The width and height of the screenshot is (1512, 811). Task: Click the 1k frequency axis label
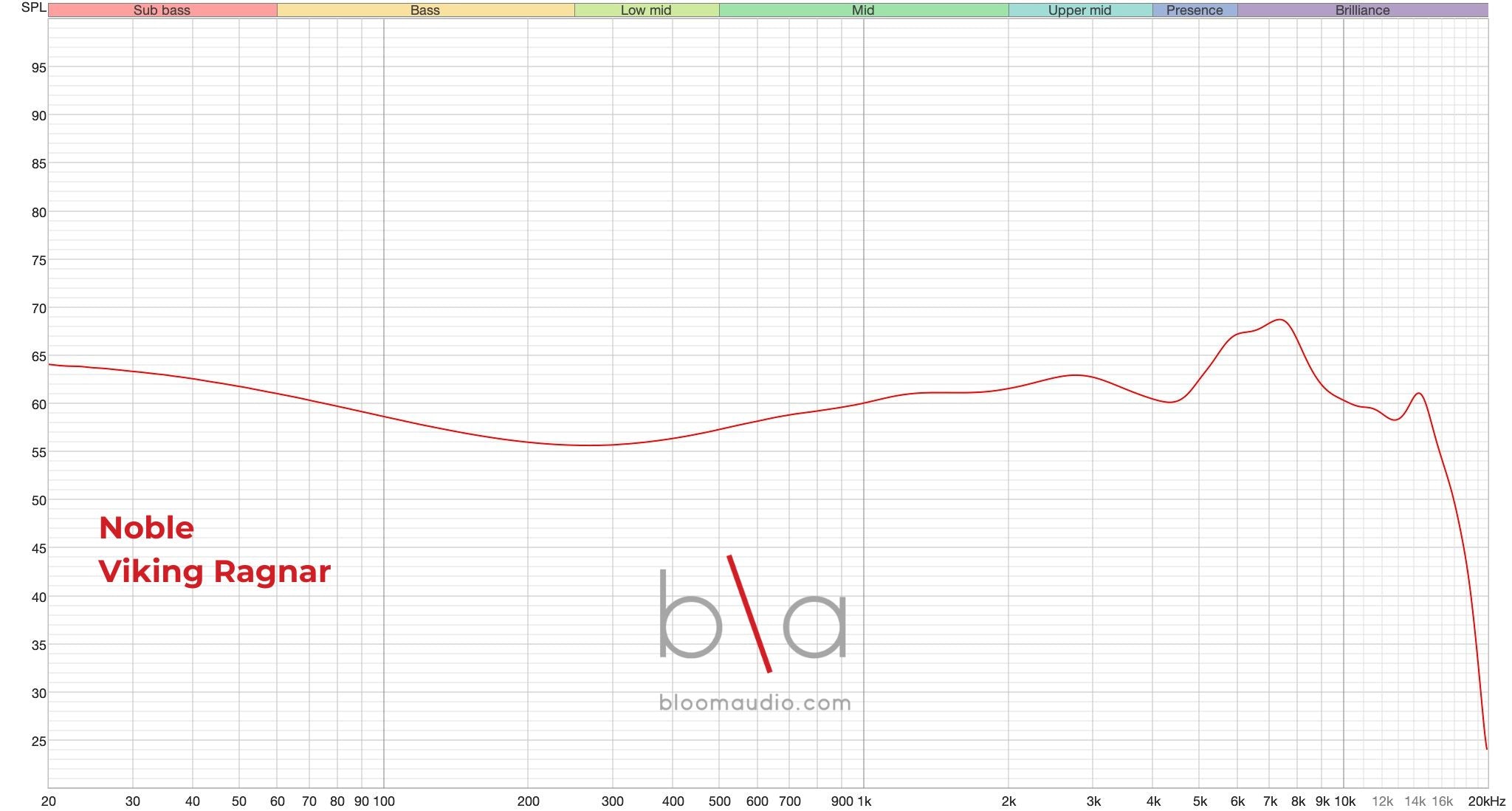tap(866, 801)
